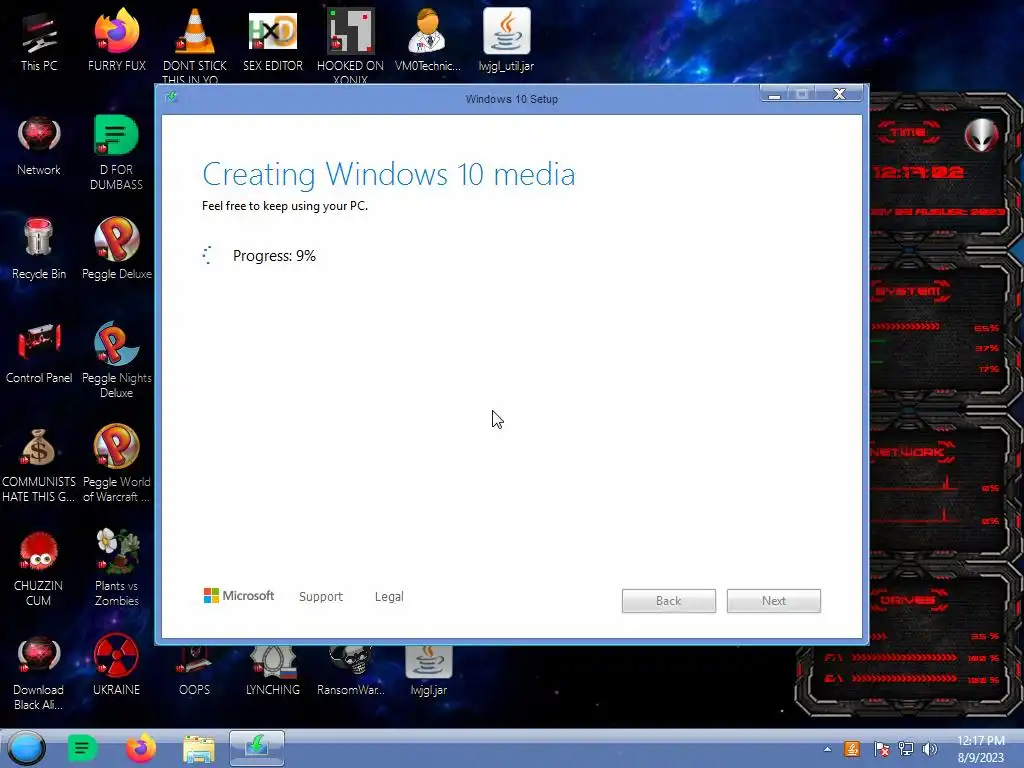Click the Progress: 9% text
This screenshot has height=768, width=1024.
click(x=274, y=255)
